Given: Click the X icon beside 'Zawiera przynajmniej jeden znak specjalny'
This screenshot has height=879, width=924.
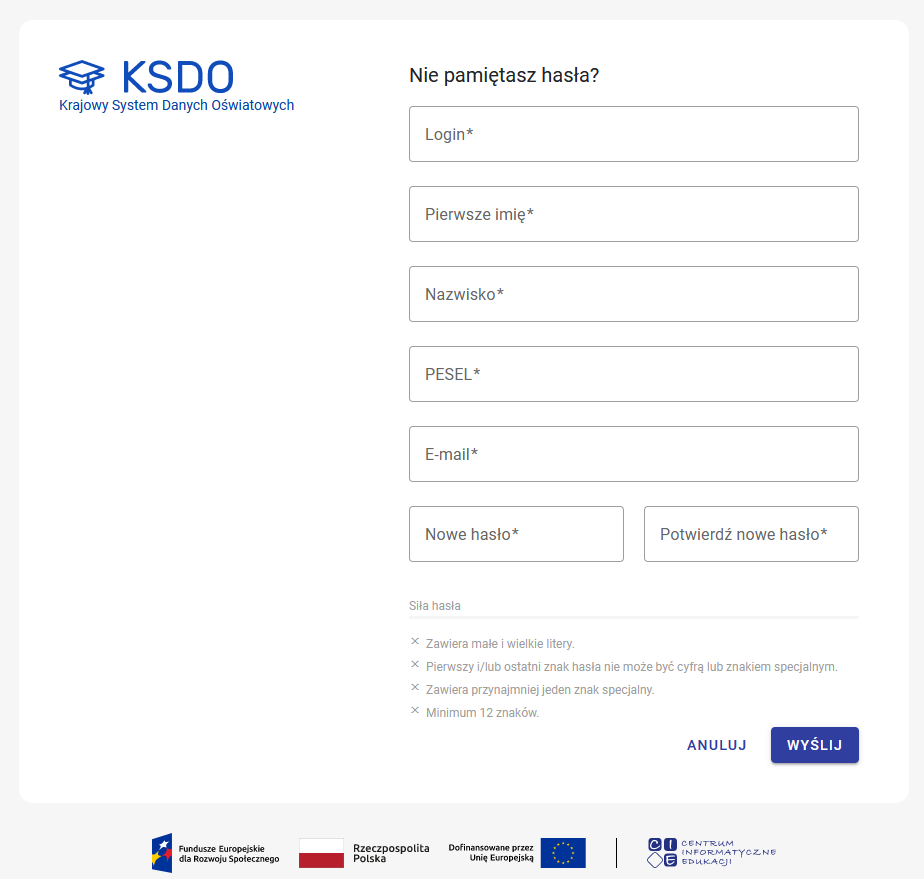Looking at the screenshot, I should (x=415, y=688).
